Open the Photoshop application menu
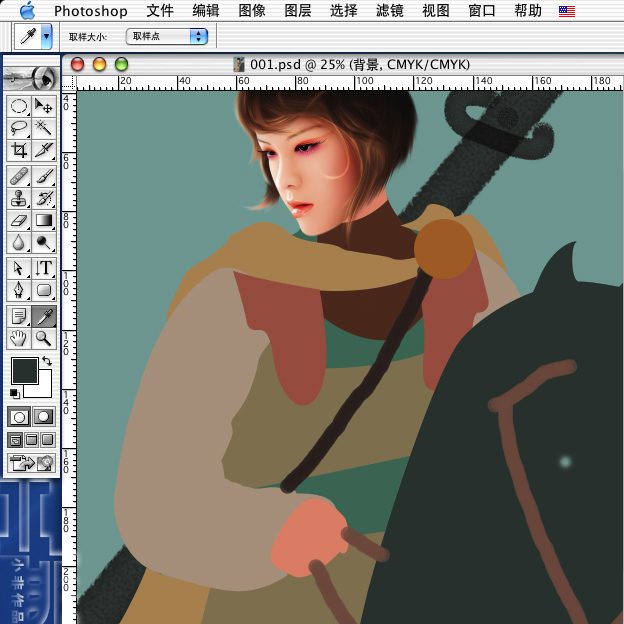 point(91,11)
